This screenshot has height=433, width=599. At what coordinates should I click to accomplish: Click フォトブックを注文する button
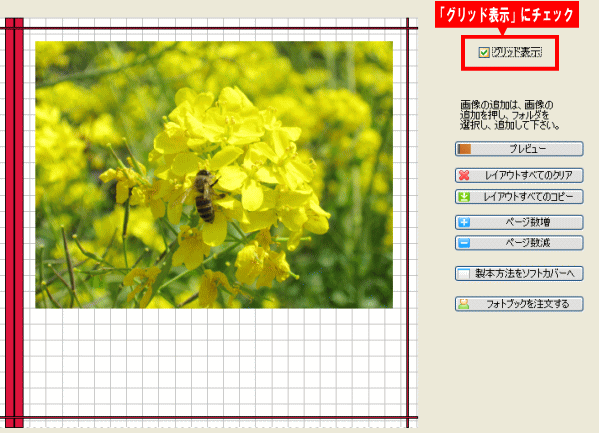[519, 304]
